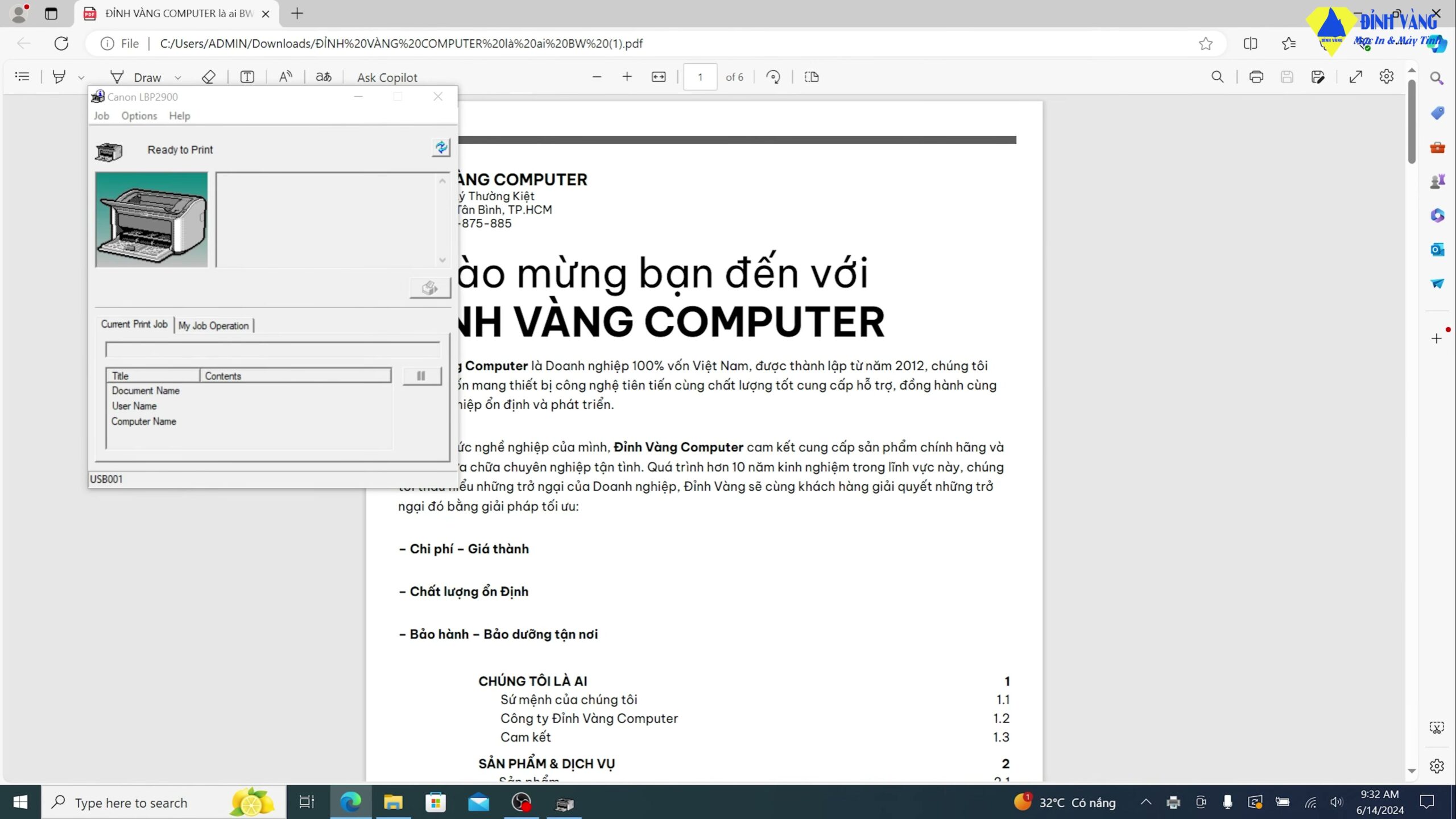This screenshot has width=1456, height=819.
Task: Enter full screen PDF view
Action: tap(1356, 77)
